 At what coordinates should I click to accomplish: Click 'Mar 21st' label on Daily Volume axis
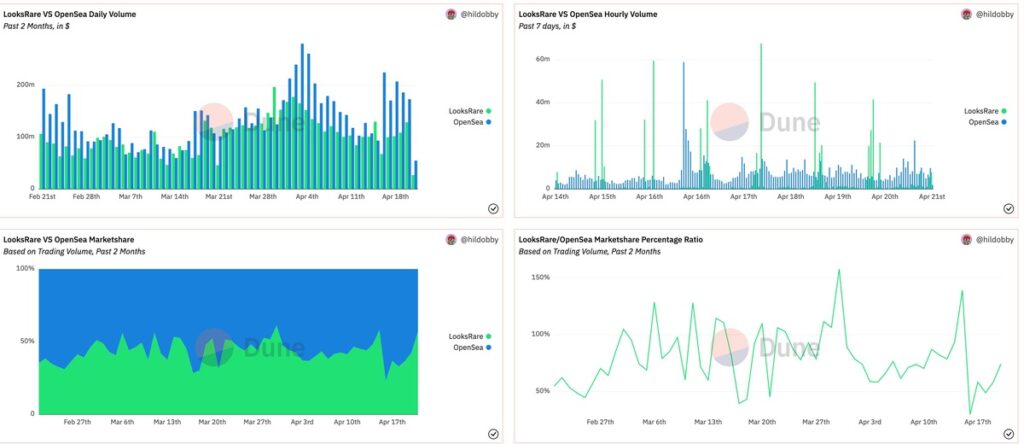click(x=219, y=196)
